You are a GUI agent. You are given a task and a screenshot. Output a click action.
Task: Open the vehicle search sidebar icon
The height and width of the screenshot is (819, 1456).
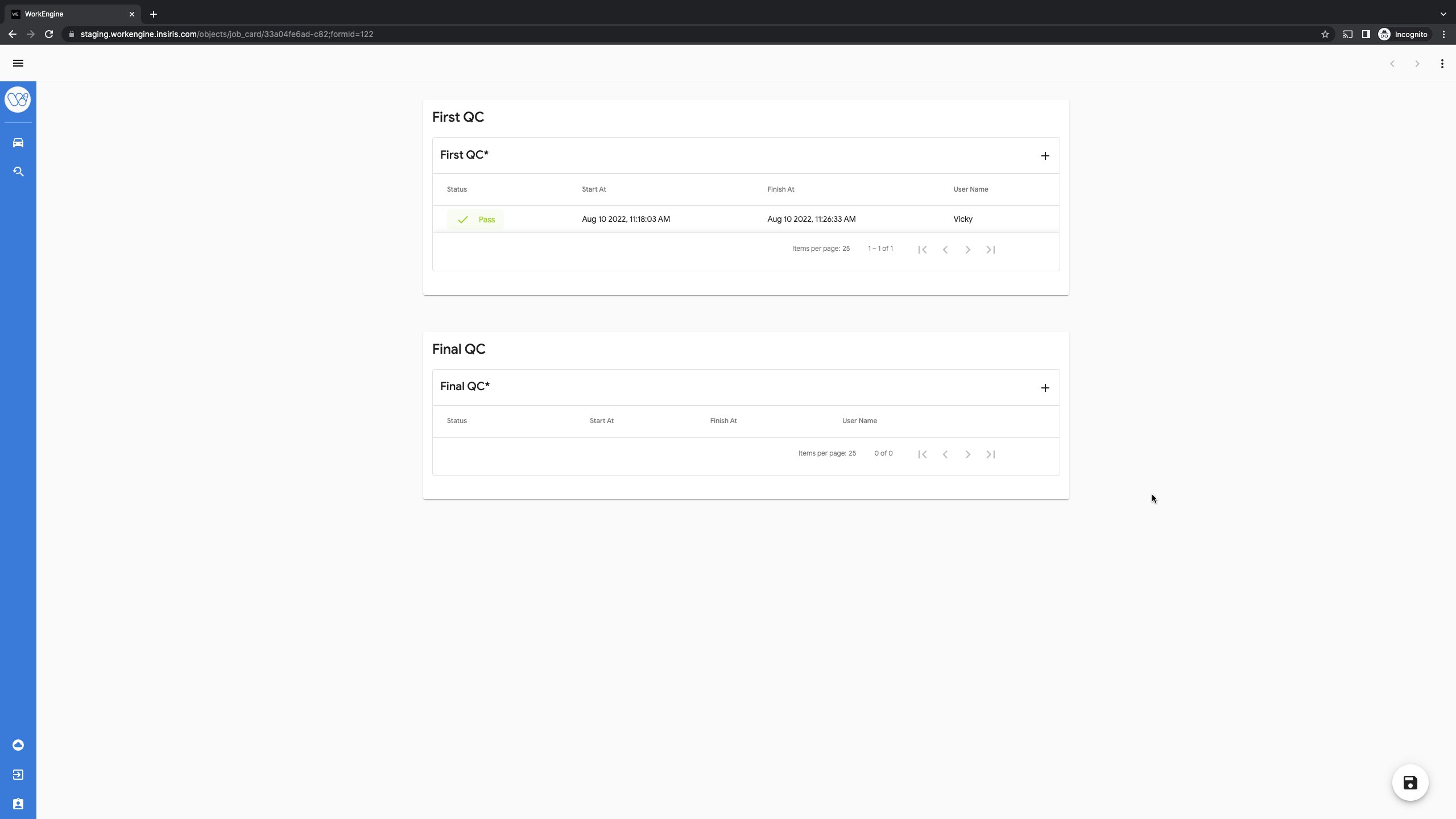click(18, 172)
